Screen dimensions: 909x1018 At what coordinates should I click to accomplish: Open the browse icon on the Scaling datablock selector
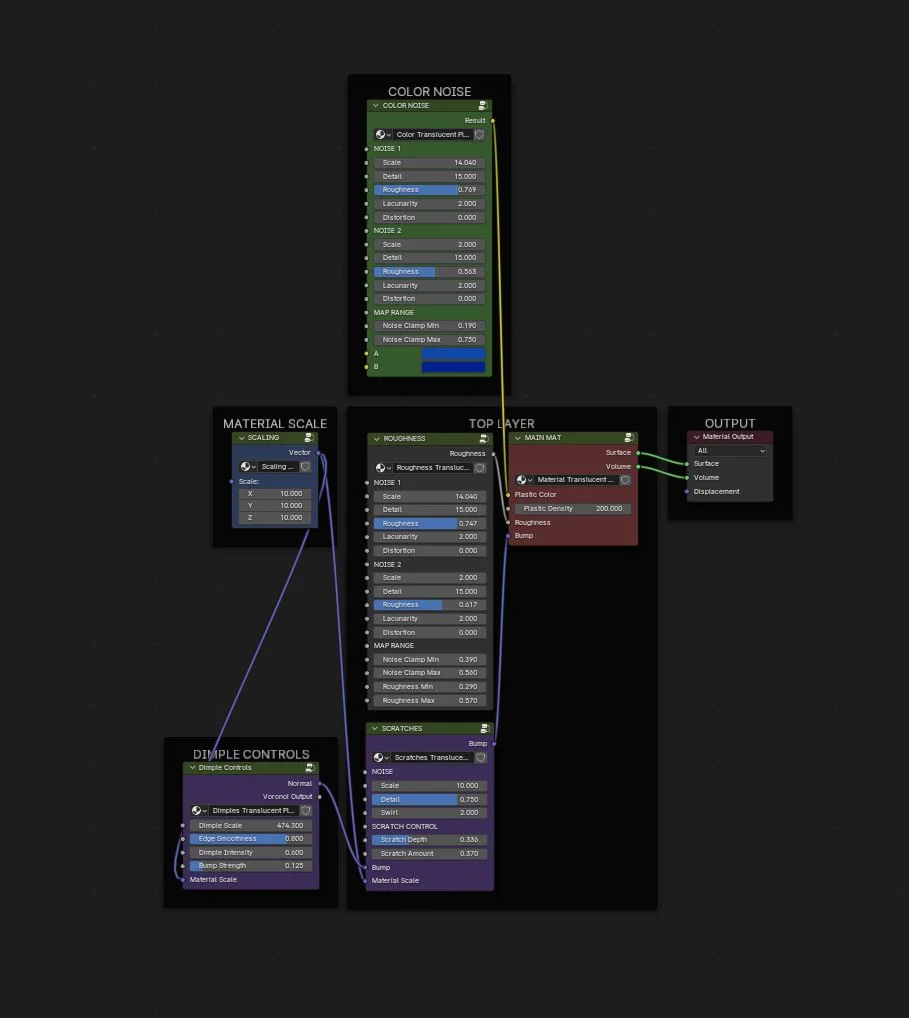(x=246, y=466)
